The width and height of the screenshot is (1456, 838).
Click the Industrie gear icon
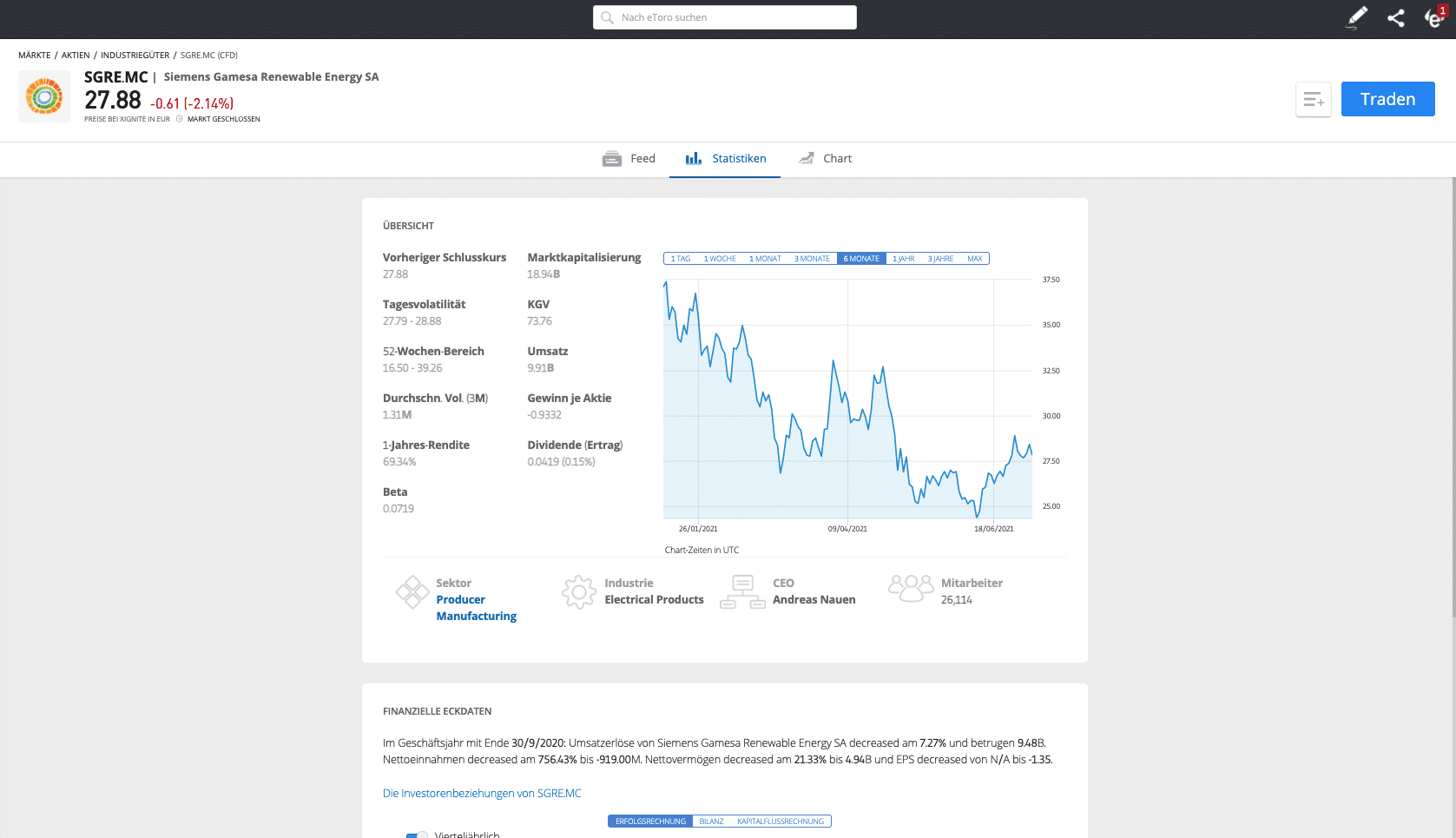(x=579, y=592)
